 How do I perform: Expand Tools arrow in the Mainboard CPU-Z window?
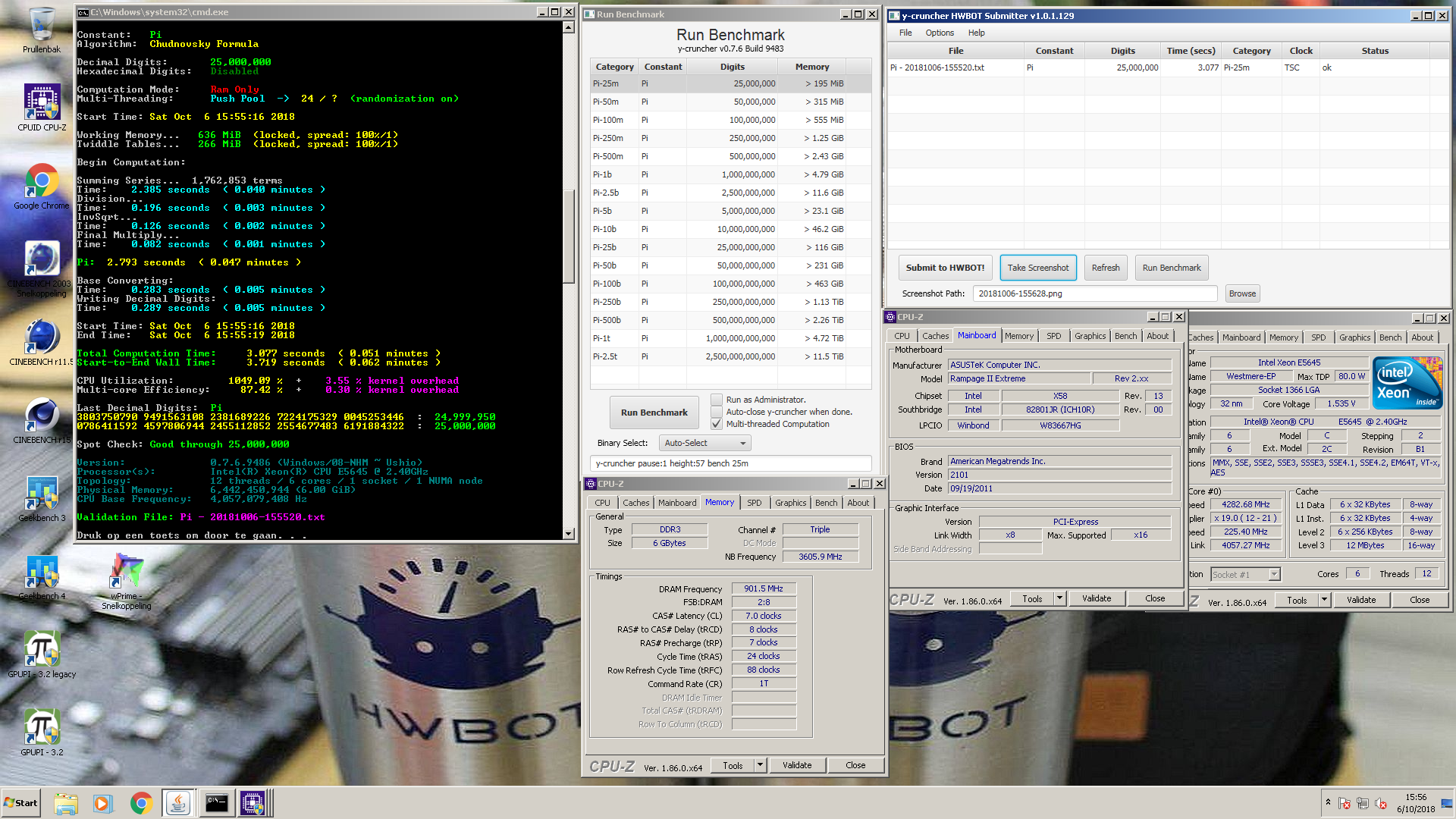[x=1059, y=598]
